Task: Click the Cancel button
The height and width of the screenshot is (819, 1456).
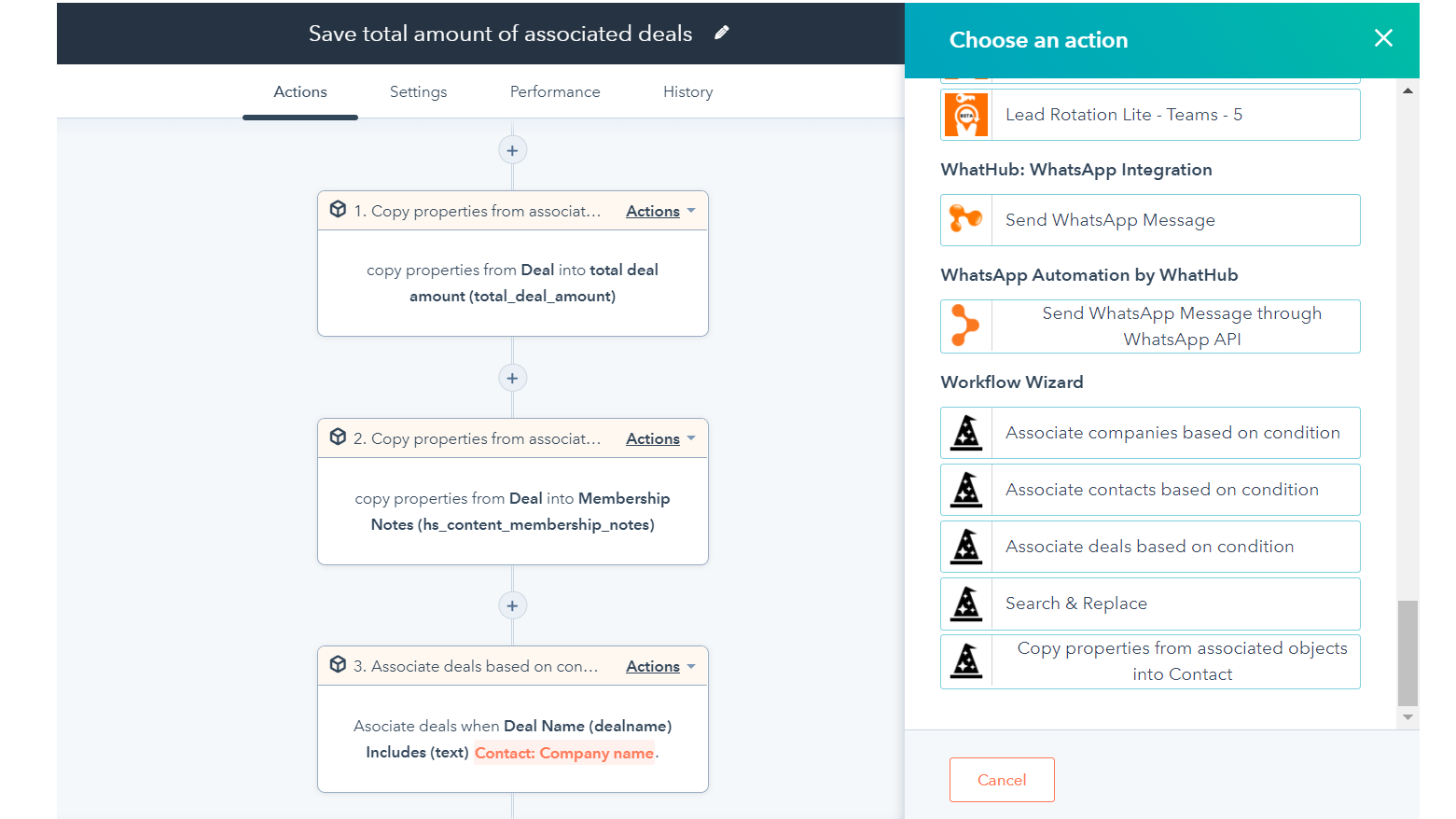Action: tap(1002, 779)
